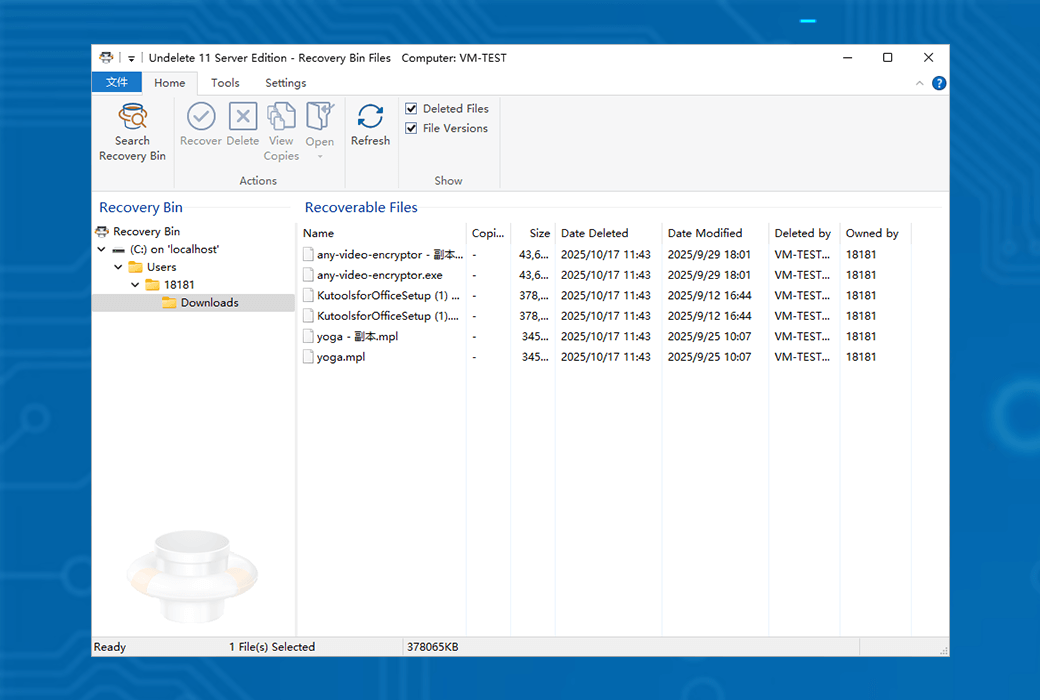Screen dimensions: 1040x700
Task: Collapse the ribbon with the chevron arrow
Action: [920, 84]
